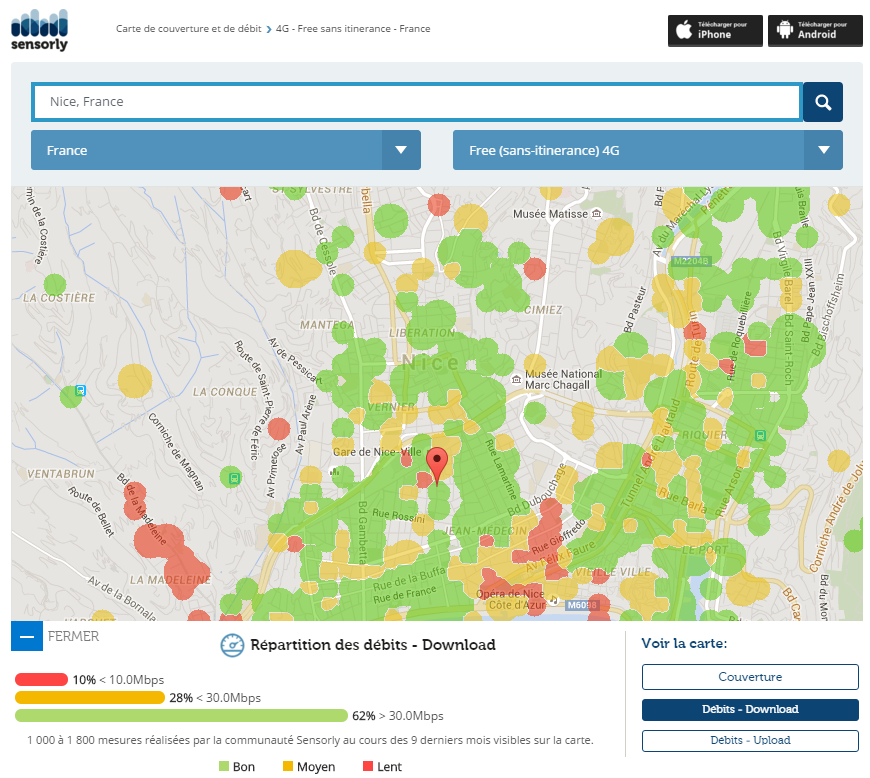This screenshot has width=870, height=778.
Task: Click the search field containing Nice, France
Action: tap(417, 102)
